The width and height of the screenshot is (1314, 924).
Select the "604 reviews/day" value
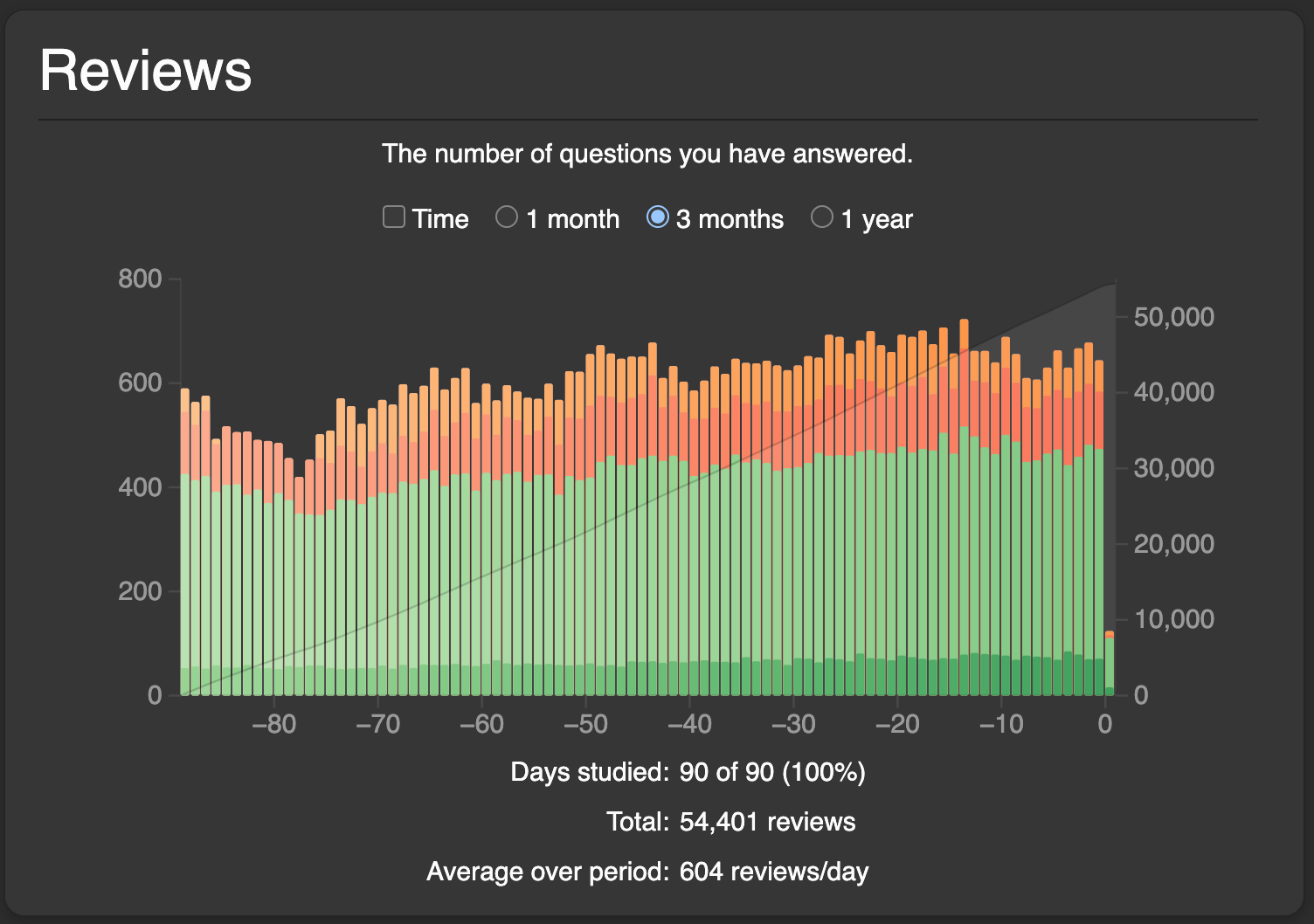(774, 872)
